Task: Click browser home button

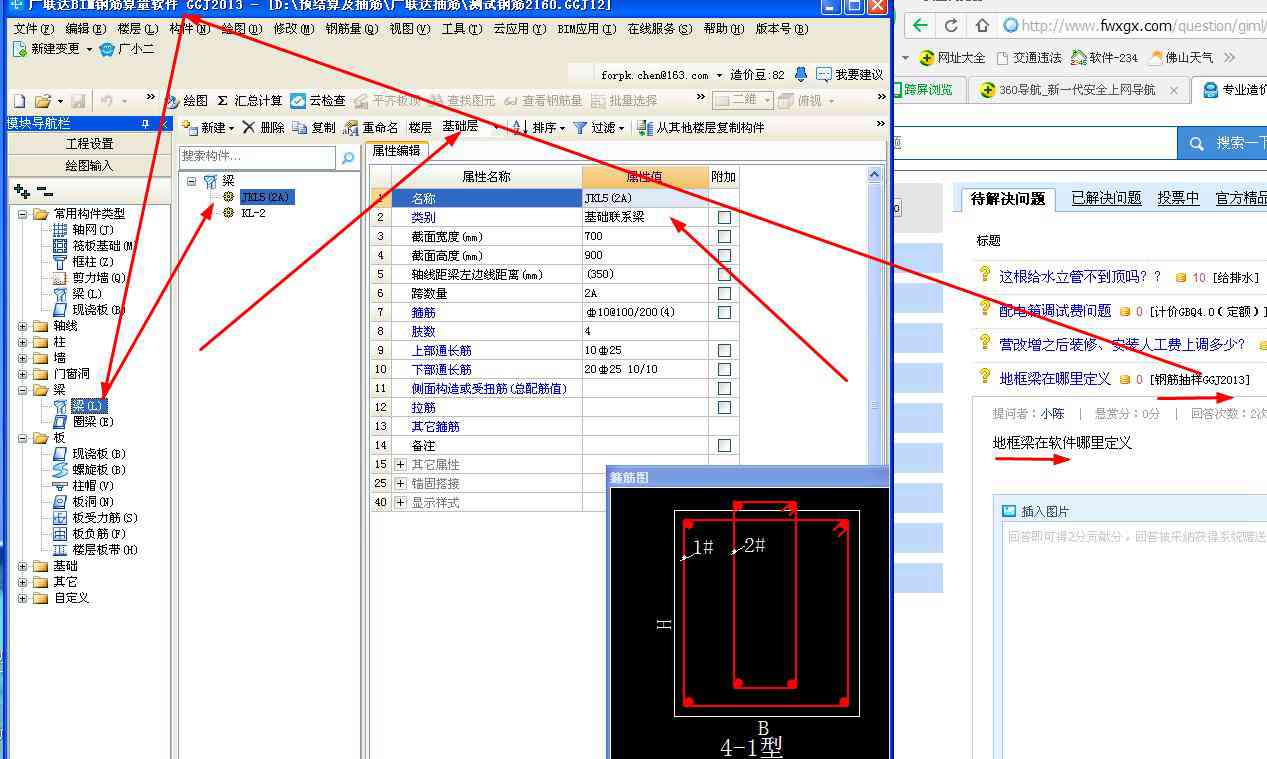Action: tap(982, 26)
